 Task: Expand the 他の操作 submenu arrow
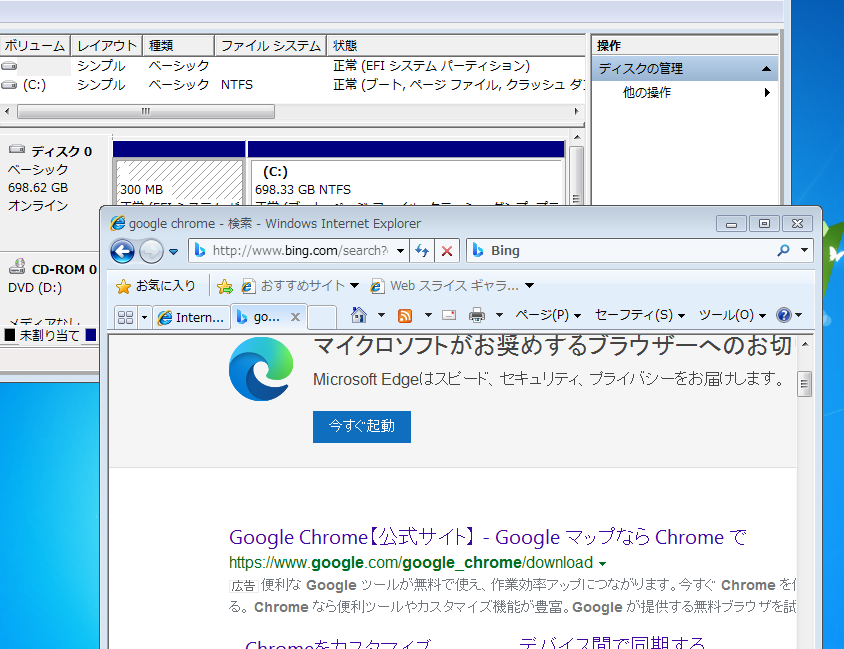point(768,91)
